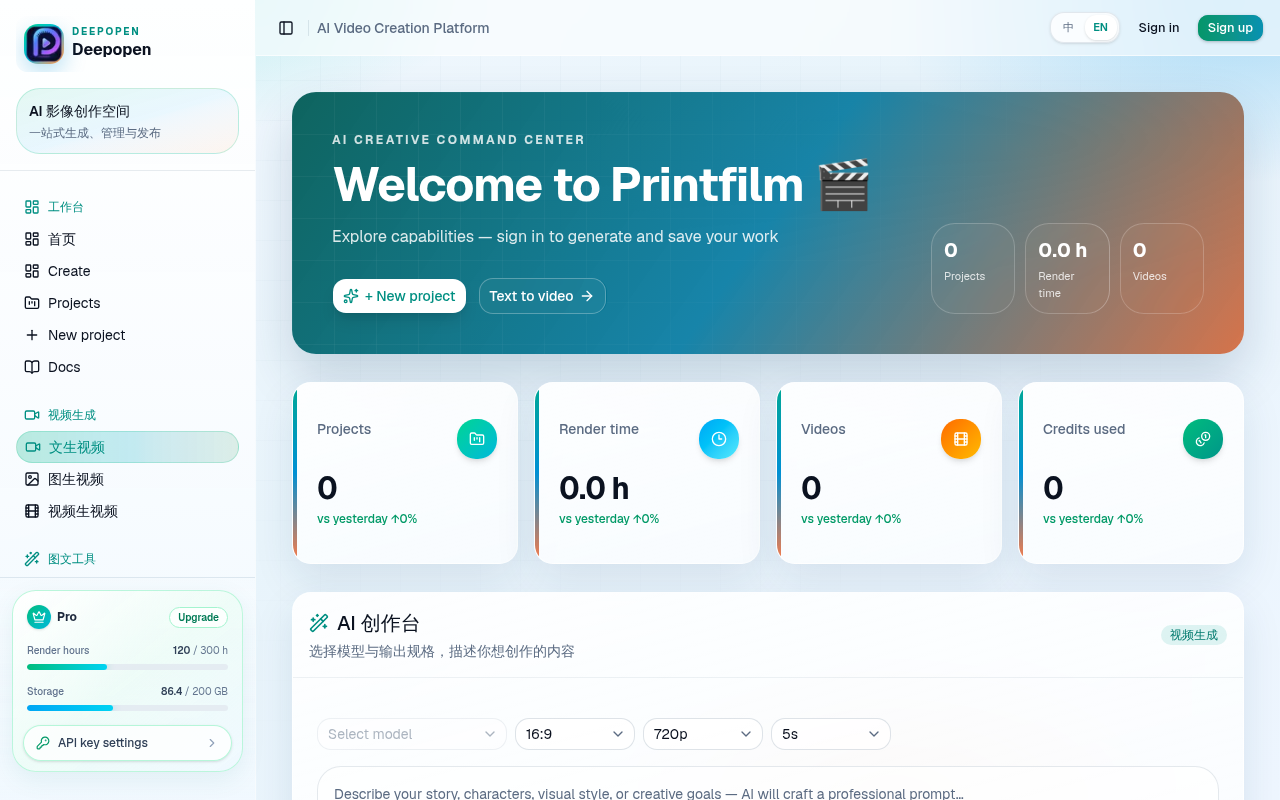The image size is (1280, 800).
Task: Click the AI 创作台 wand icon
Action: click(319, 623)
